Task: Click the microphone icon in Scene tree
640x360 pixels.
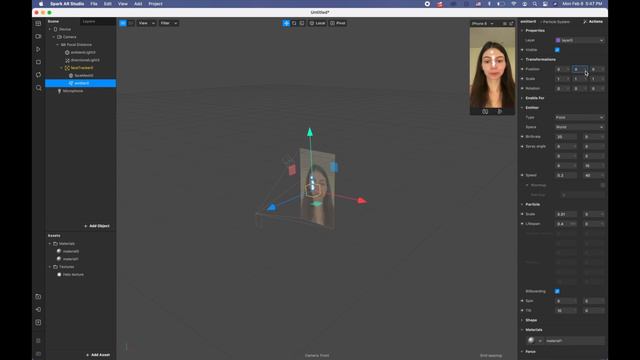Action: pos(59,91)
